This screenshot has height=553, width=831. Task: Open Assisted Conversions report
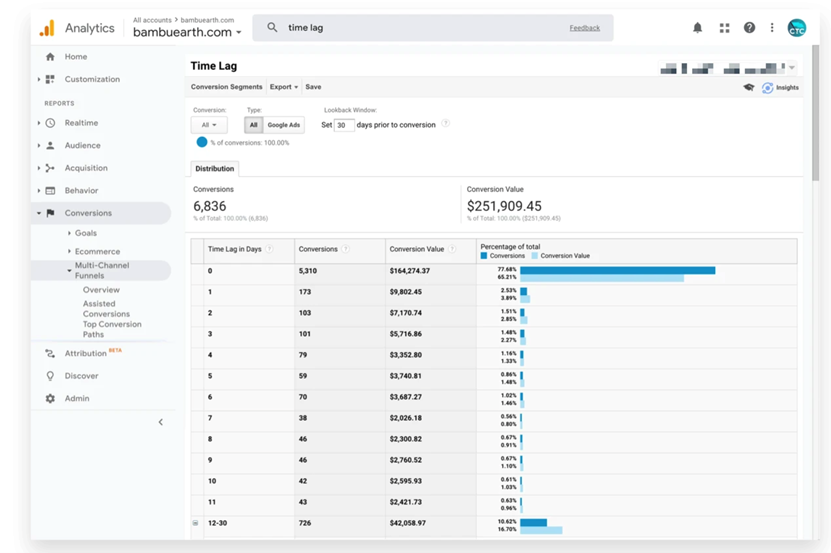click(x=106, y=309)
